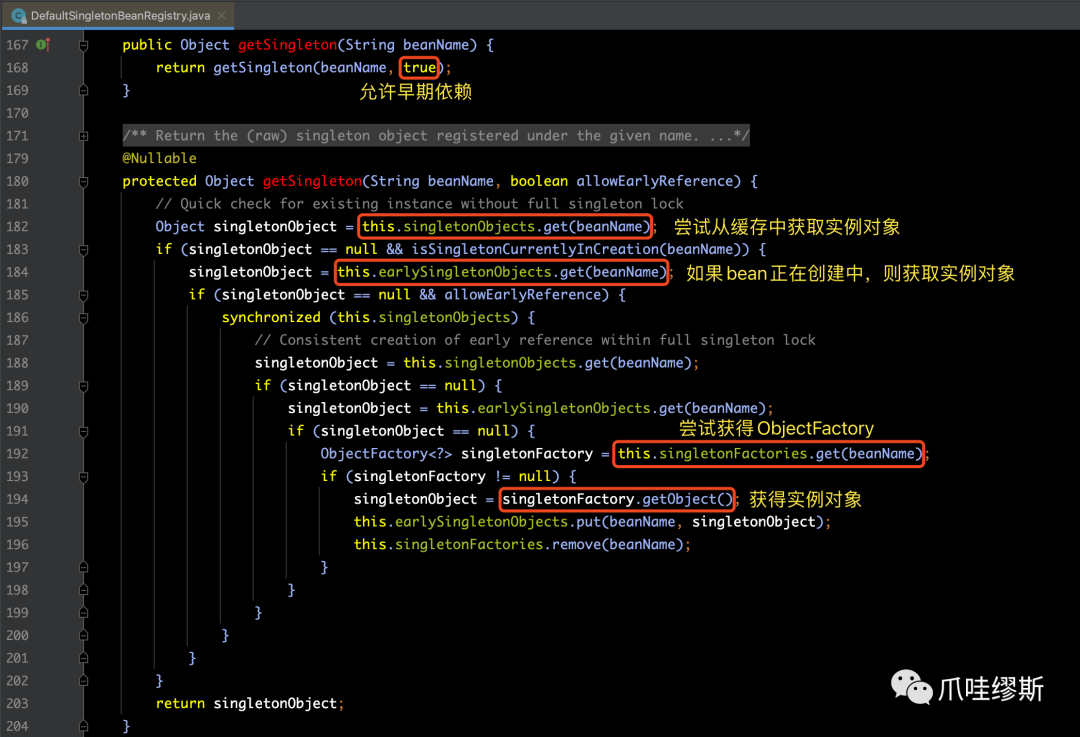
Task: Fold the if block at line 183
Action: click(x=83, y=250)
